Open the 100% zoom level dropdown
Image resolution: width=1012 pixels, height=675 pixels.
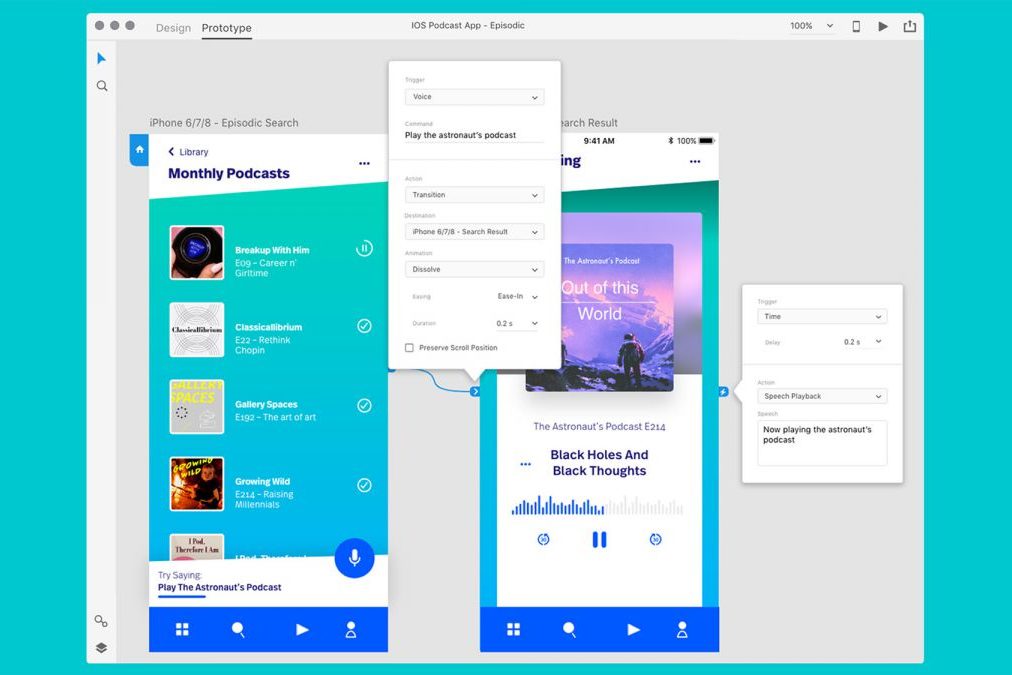[811, 26]
